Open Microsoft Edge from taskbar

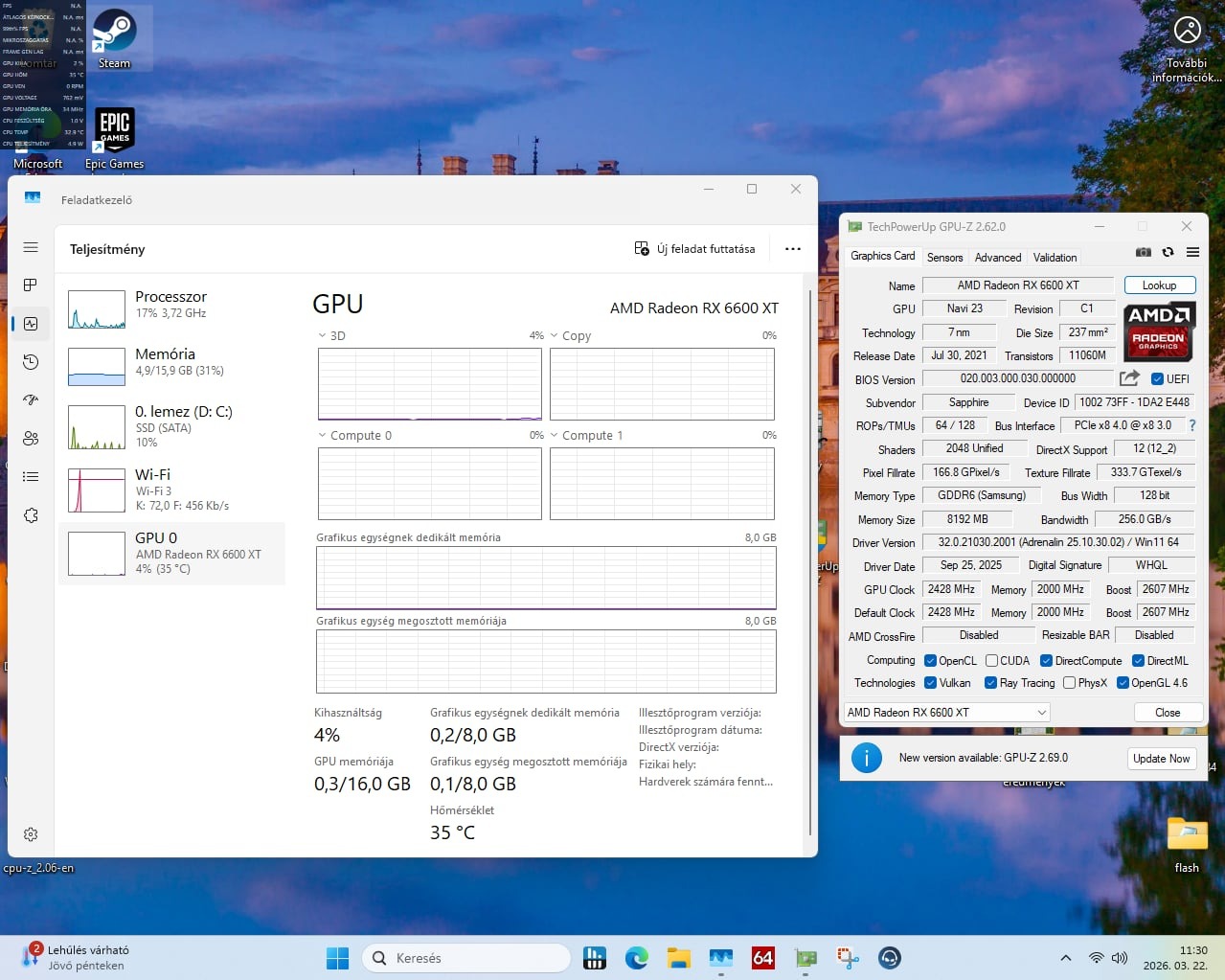(637, 958)
